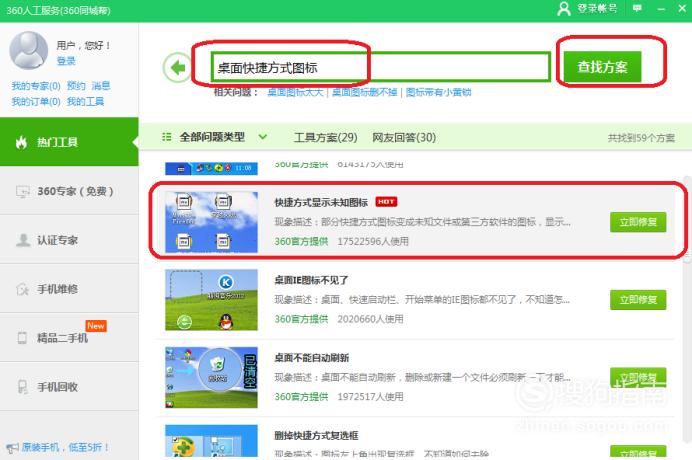Viewport: 692px width, 460px height.
Task: Open 认证专家 in the sidebar
Action: tap(69, 240)
